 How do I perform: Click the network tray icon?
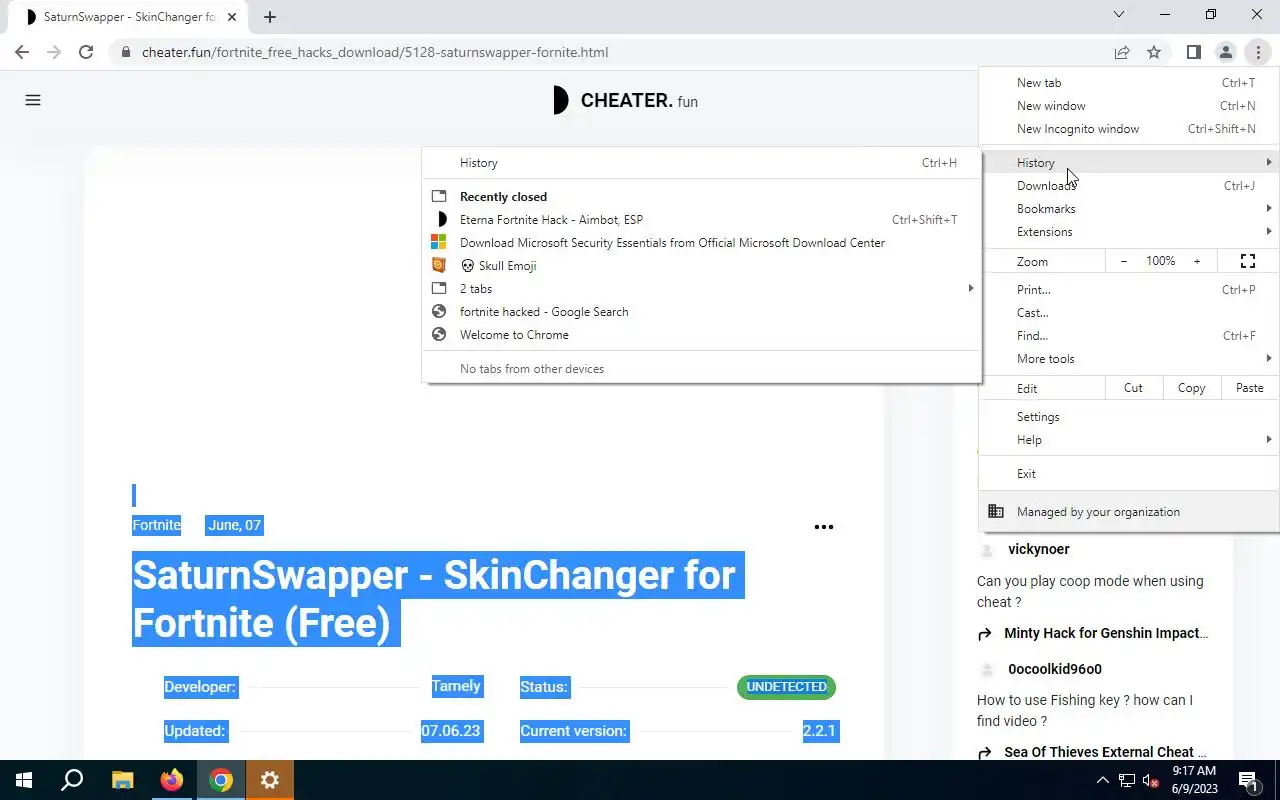click(1127, 780)
